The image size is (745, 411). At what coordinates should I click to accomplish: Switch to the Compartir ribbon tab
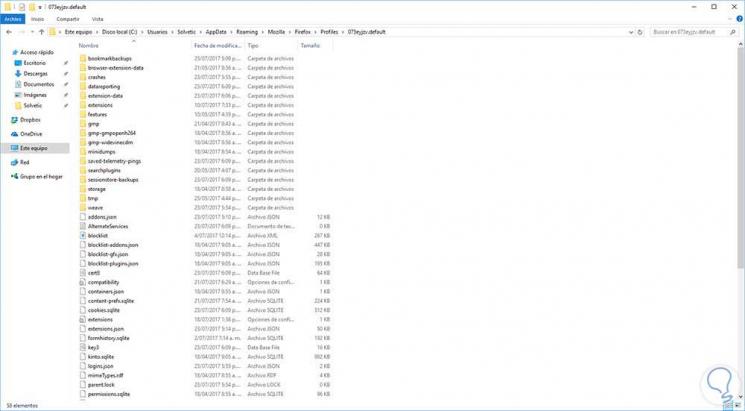point(67,19)
